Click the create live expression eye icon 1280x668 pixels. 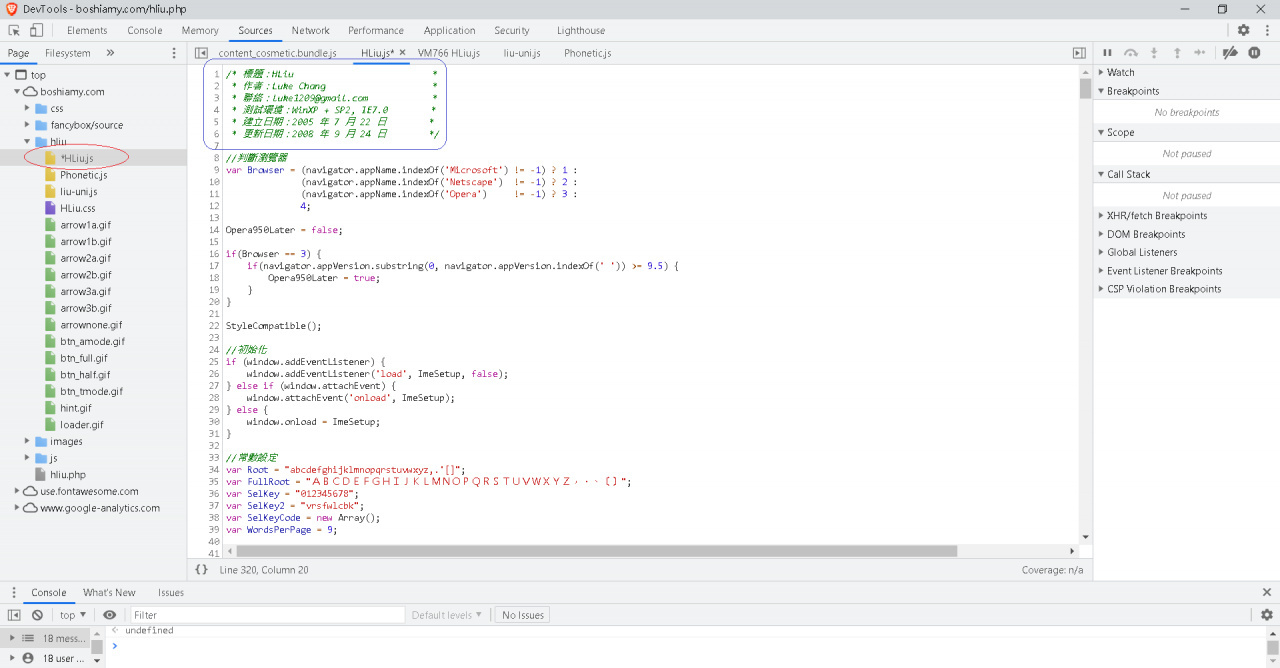coord(110,615)
